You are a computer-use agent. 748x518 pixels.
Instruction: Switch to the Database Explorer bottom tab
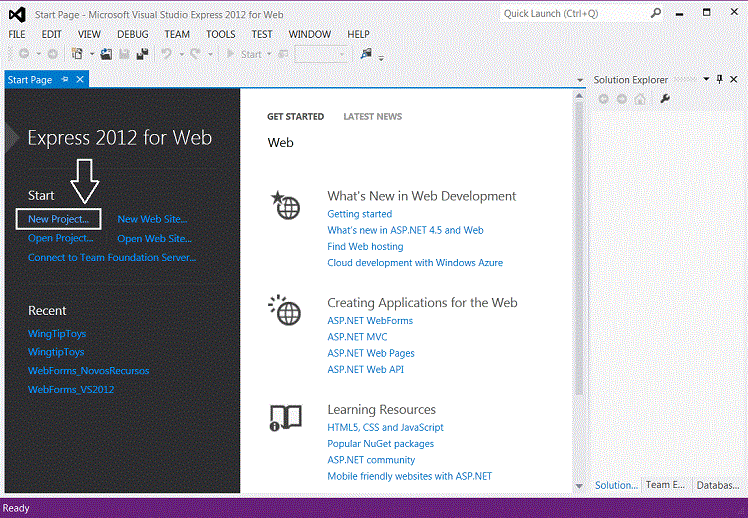pos(718,485)
